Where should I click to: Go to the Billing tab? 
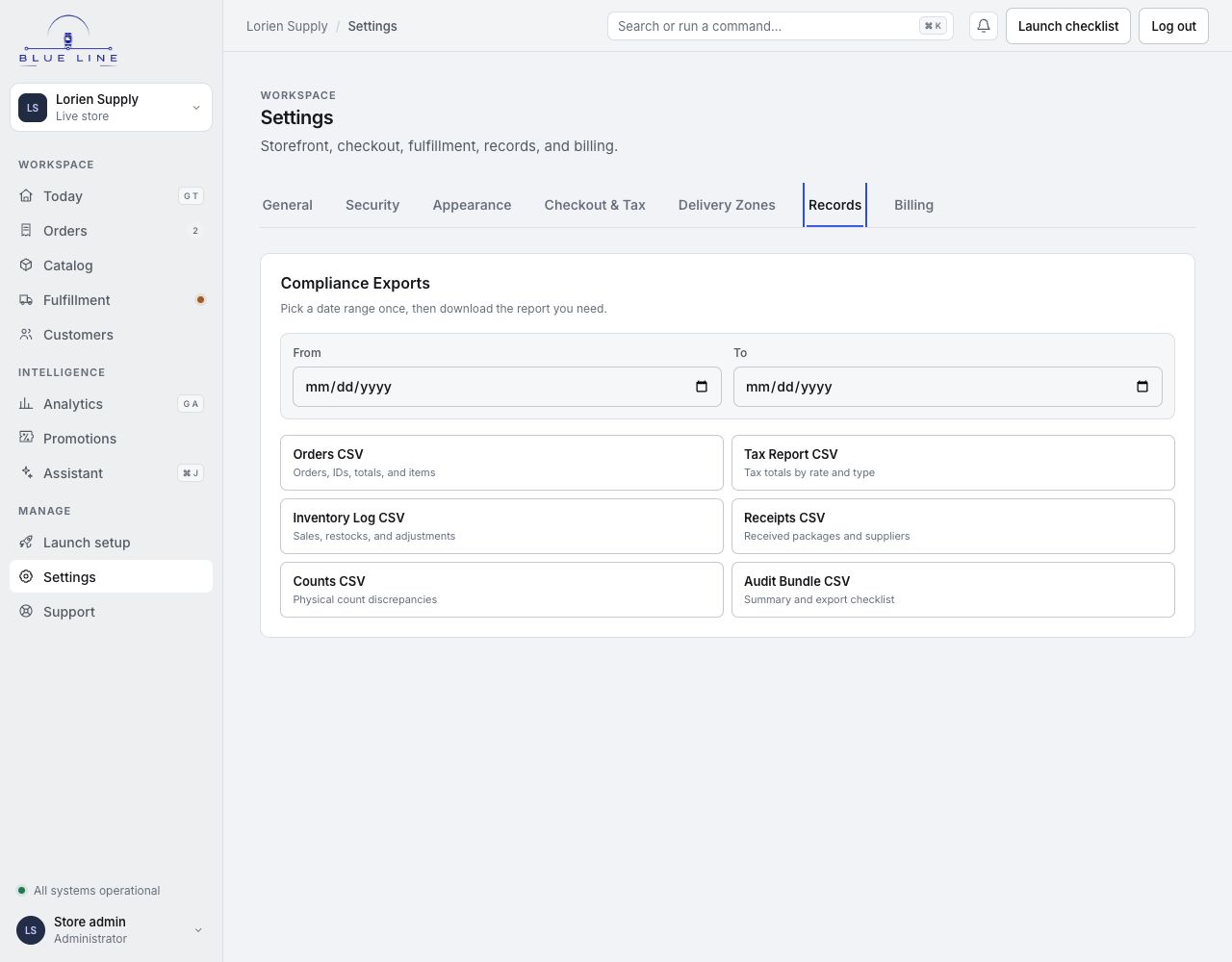pos(913,205)
